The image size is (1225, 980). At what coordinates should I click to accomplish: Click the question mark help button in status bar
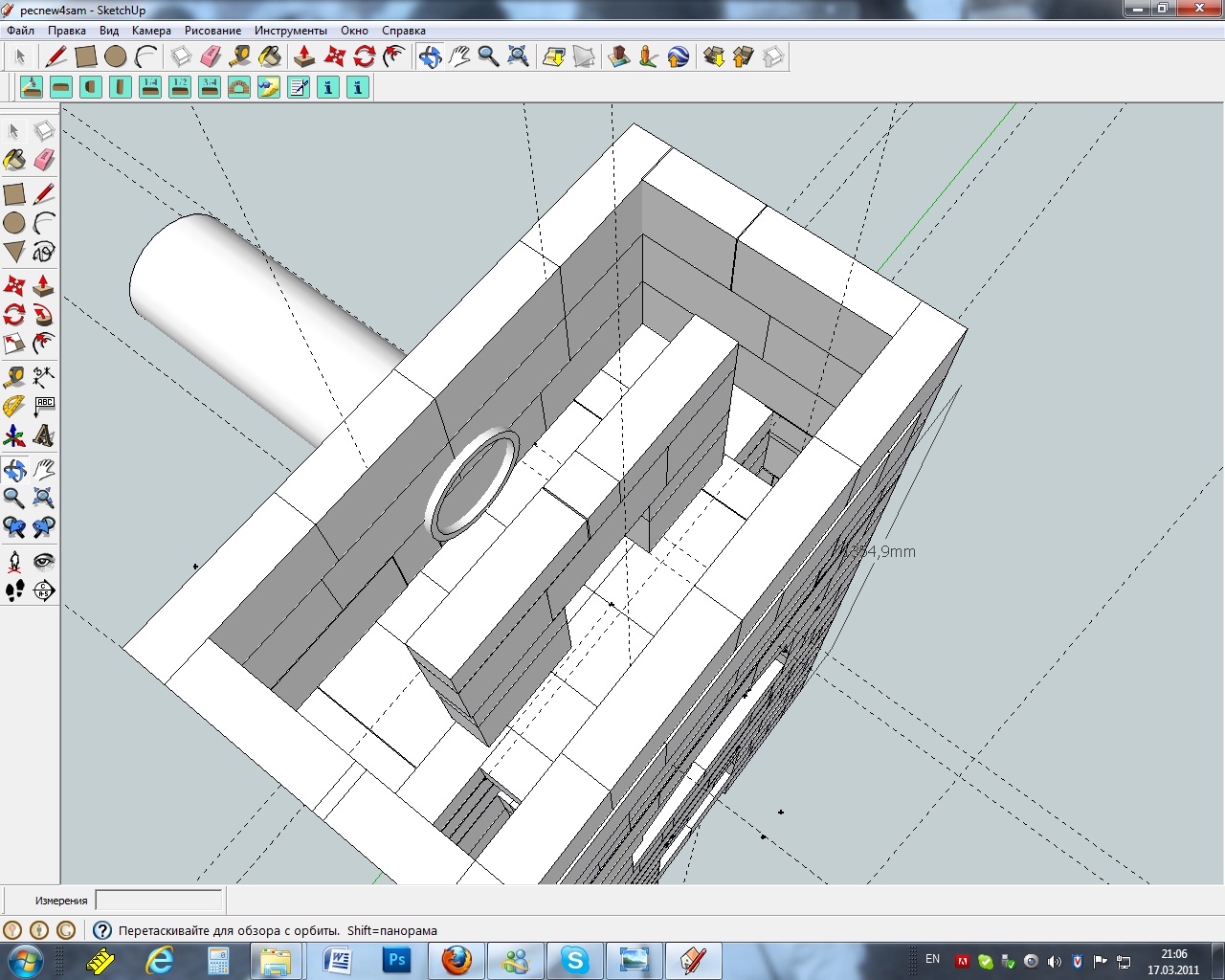[x=101, y=930]
